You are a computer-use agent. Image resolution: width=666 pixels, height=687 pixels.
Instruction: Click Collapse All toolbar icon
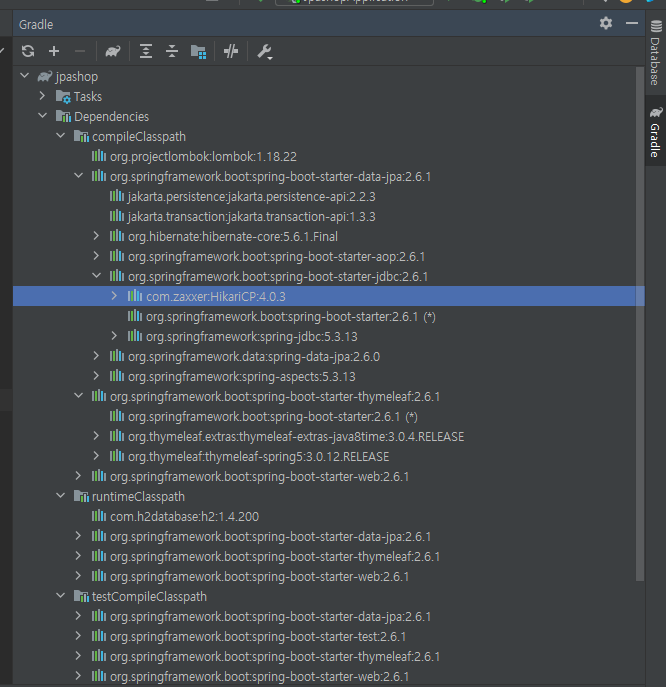(172, 51)
